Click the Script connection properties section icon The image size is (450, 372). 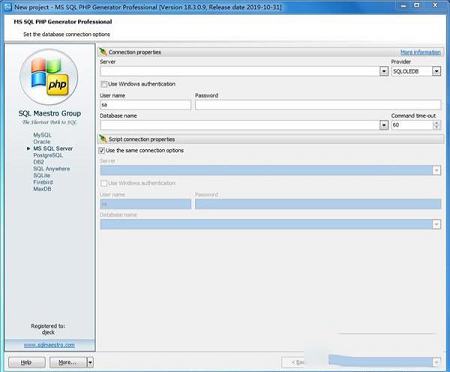pyautogui.click(x=103, y=139)
